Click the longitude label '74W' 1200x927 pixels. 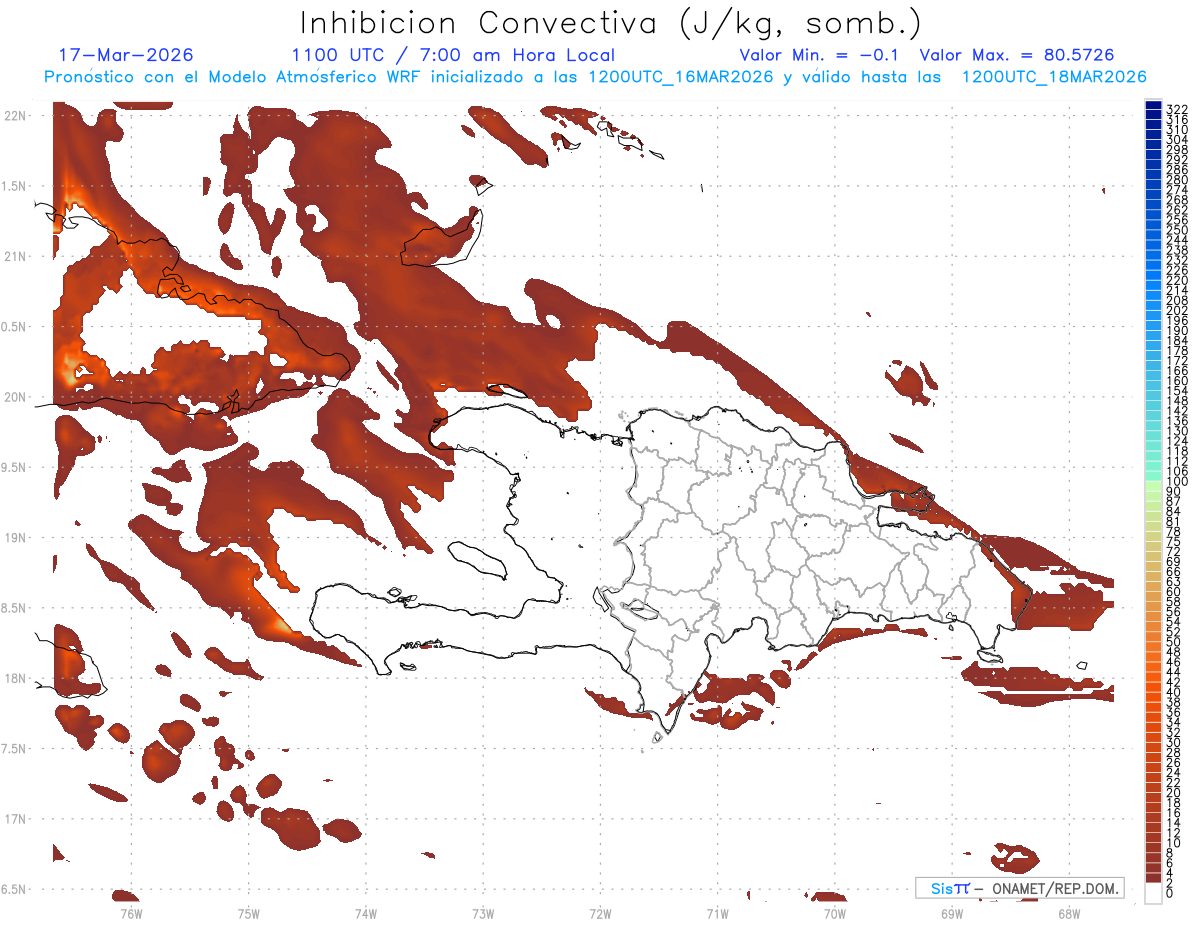[366, 913]
